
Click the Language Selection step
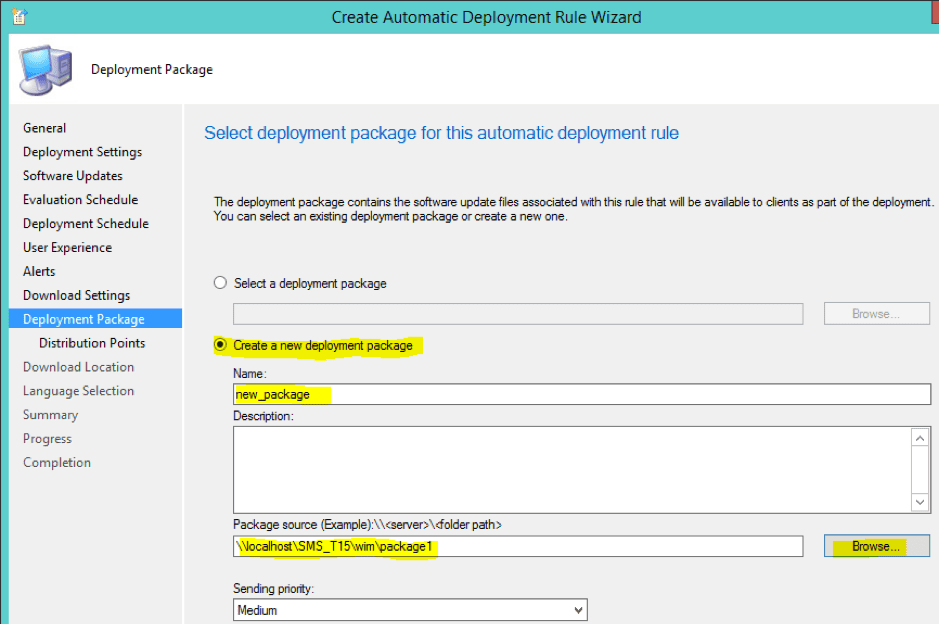coord(78,390)
